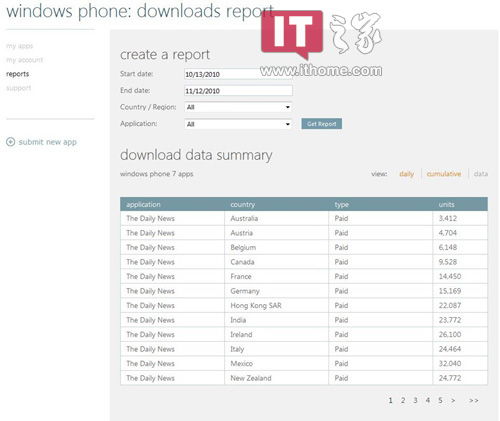The width and height of the screenshot is (500, 421).
Task: Click units value 22,087
Action: click(x=450, y=305)
